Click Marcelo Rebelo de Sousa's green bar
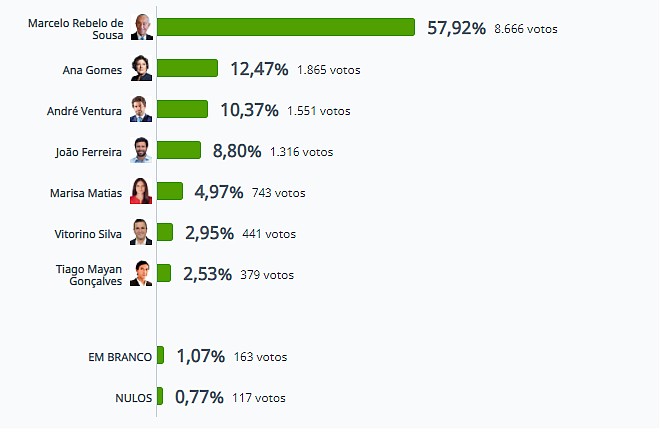 286,27
